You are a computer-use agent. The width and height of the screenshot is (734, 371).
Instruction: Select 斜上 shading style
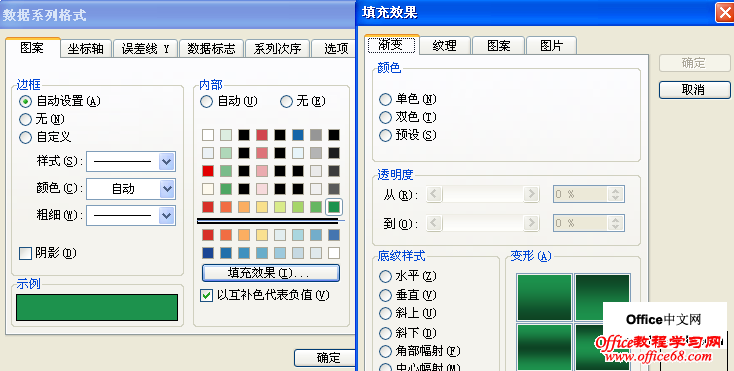385,313
